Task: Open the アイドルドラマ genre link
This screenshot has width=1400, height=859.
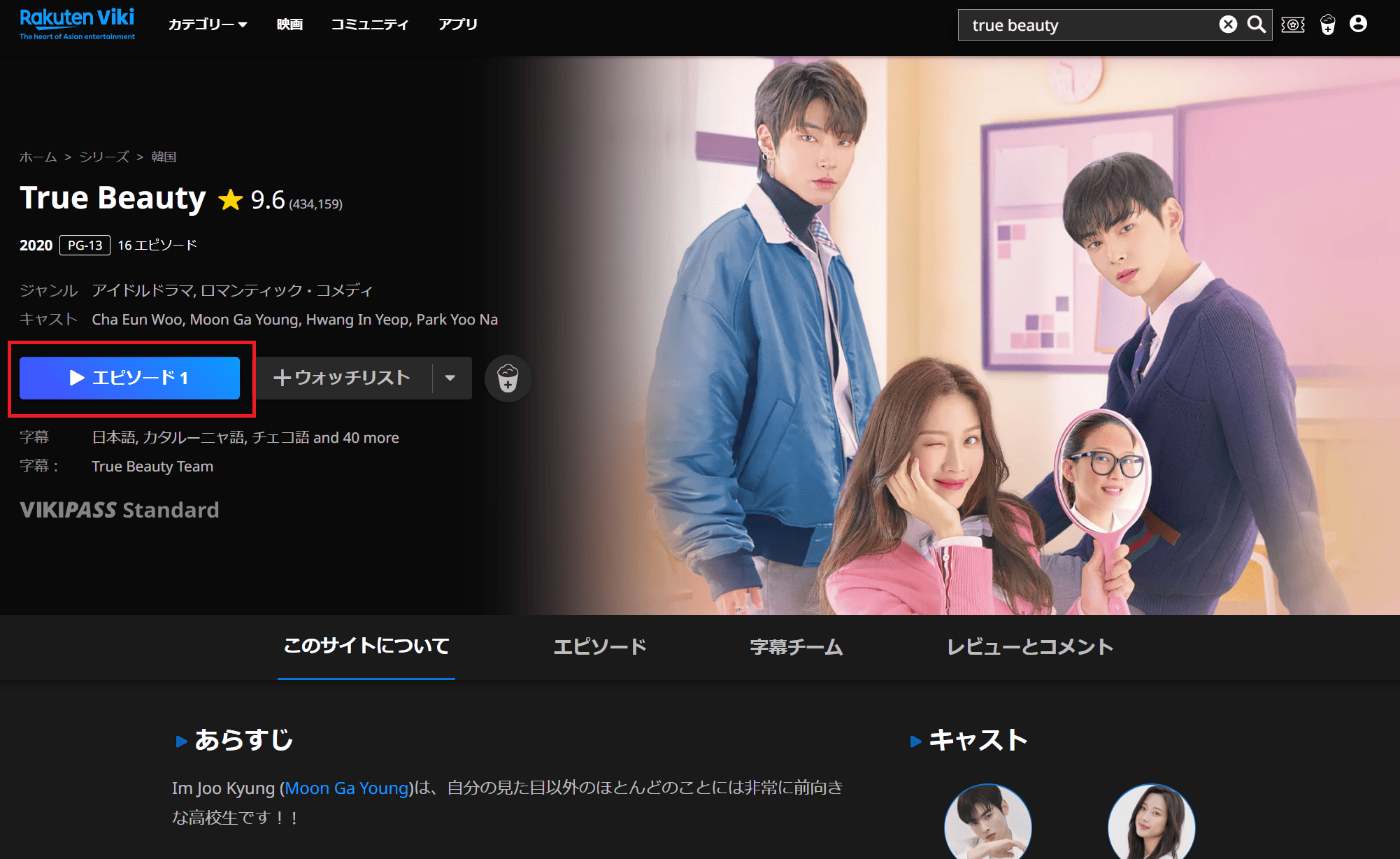Action: [142, 290]
